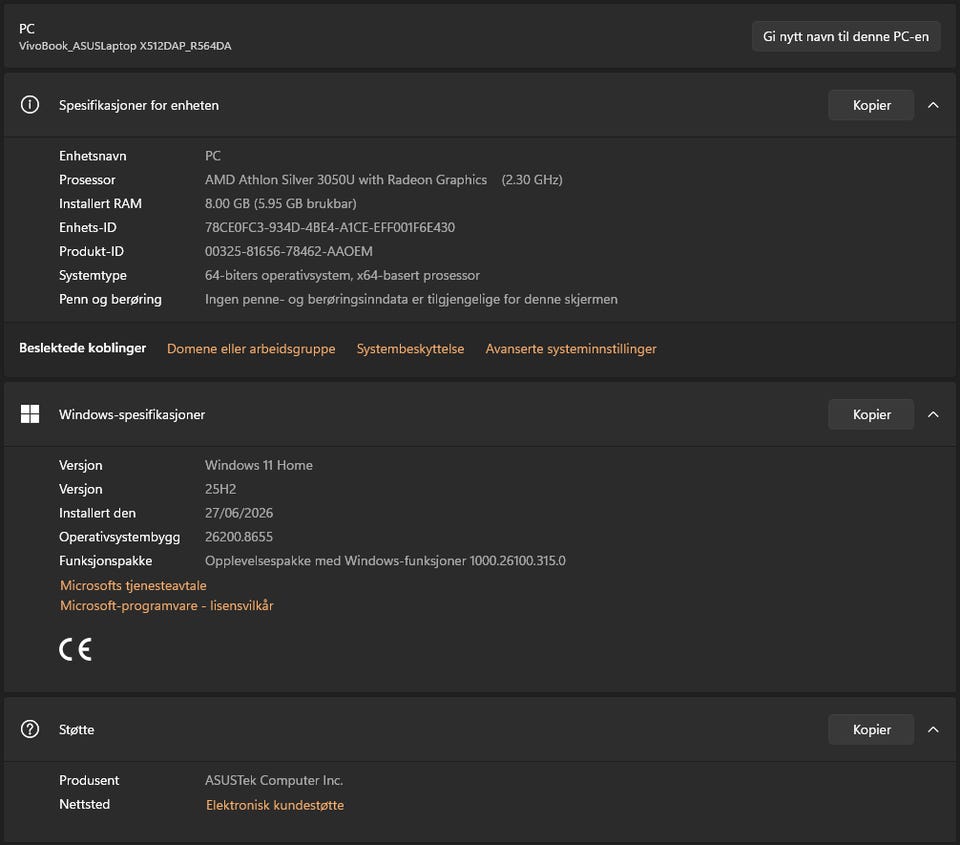The width and height of the screenshot is (960, 845).
Task: Click the Støtte header text
Action: 77,730
